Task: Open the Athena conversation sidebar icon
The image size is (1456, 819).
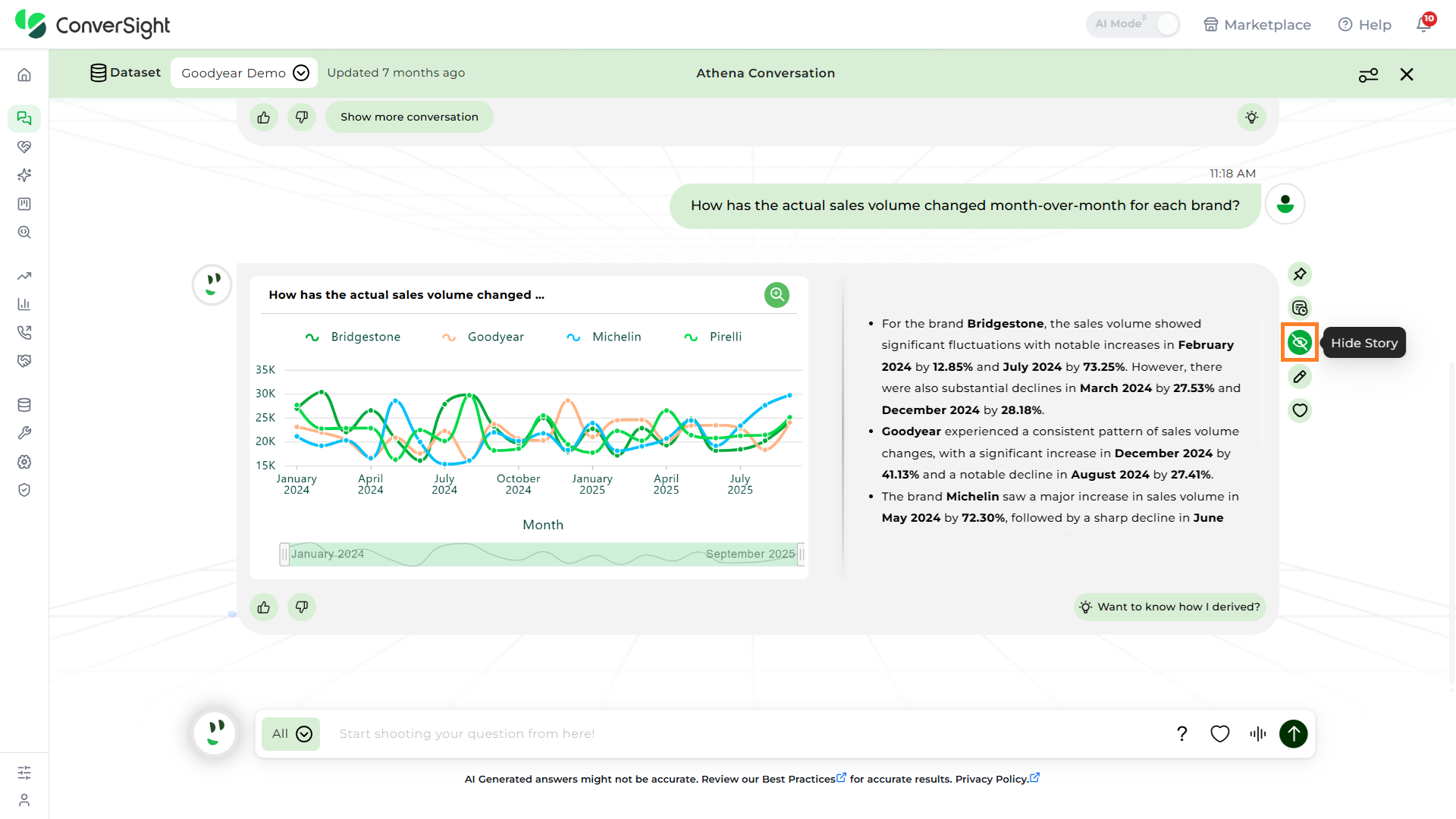Action: [x=24, y=118]
